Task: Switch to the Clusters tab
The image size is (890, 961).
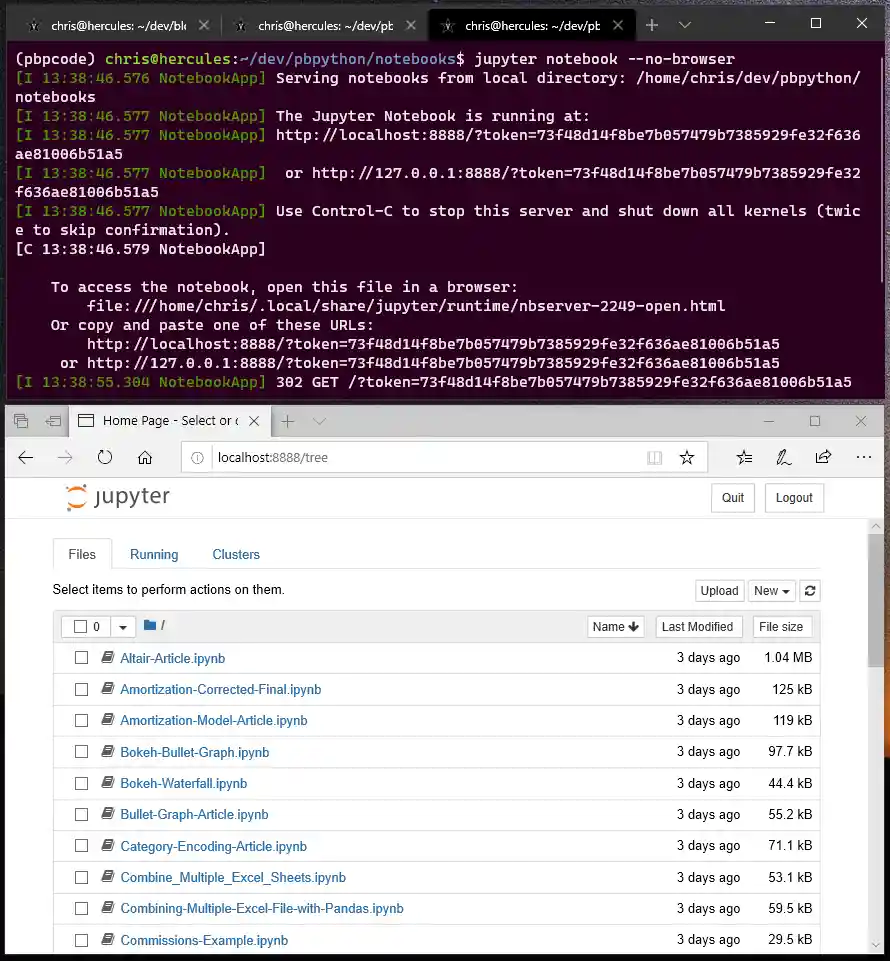Action: [236, 554]
